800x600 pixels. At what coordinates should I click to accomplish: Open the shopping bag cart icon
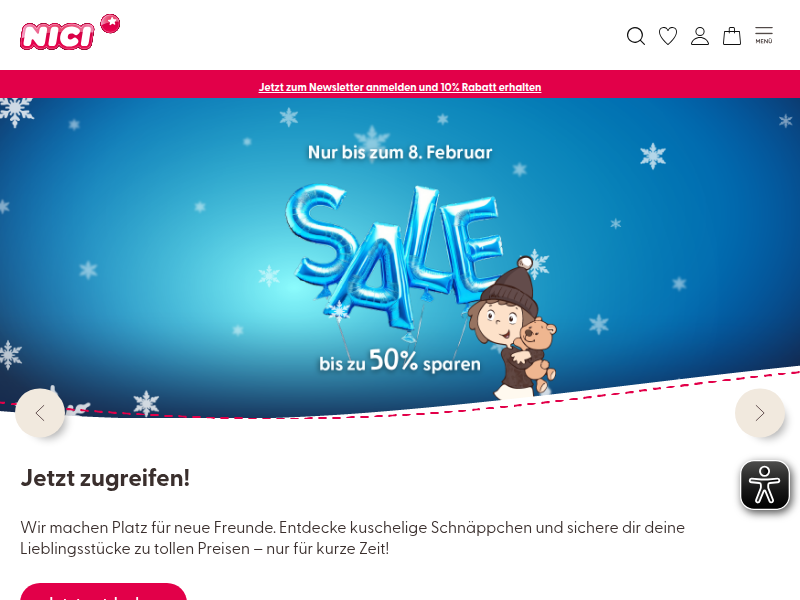[x=732, y=36]
